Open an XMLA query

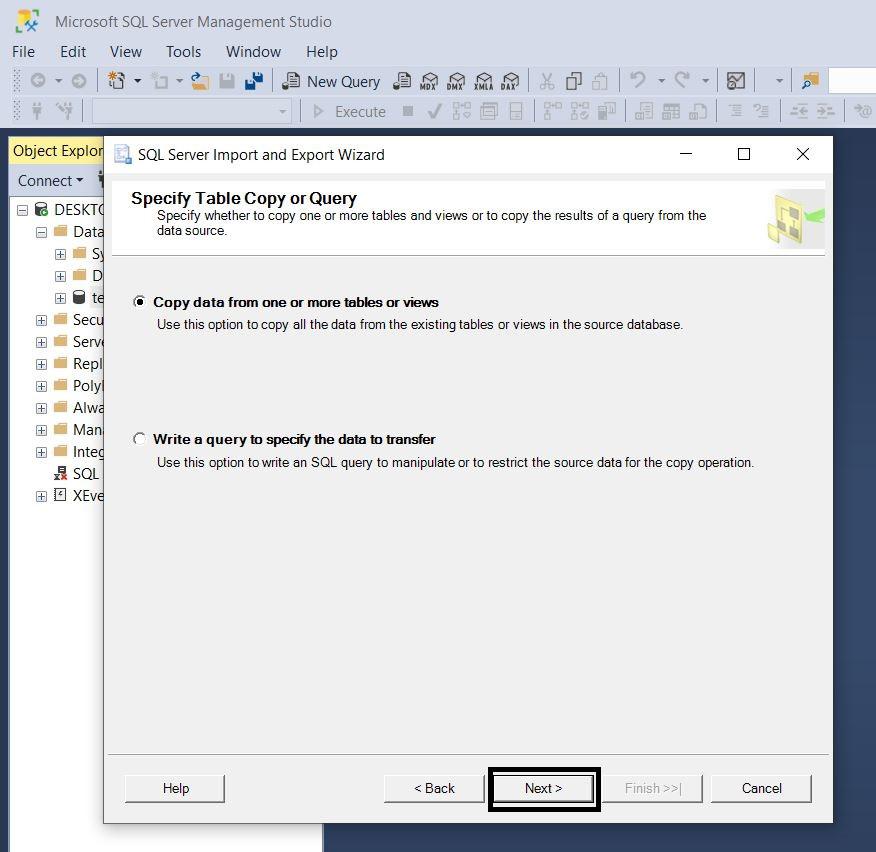click(x=483, y=82)
